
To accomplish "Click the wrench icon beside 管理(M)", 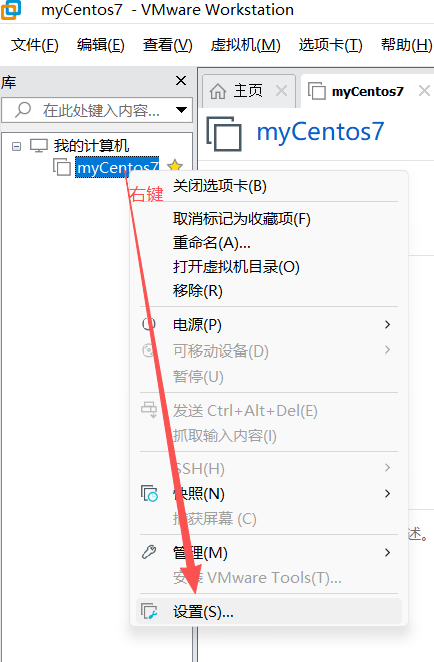I will (149, 552).
